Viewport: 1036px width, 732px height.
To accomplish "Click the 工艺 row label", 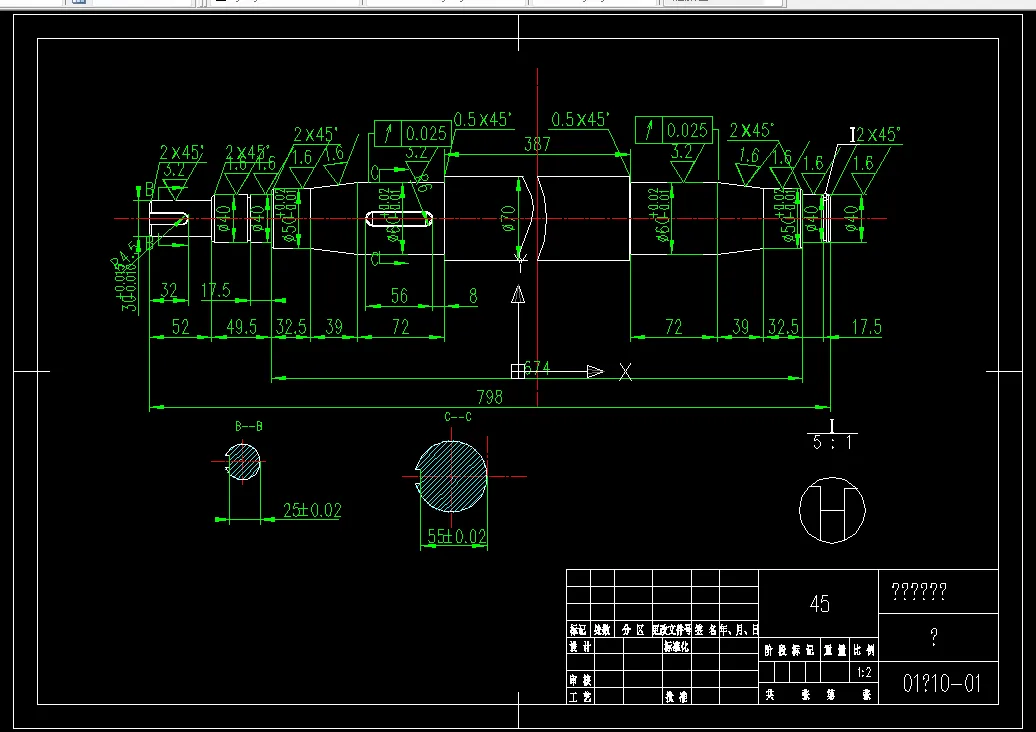I will [580, 696].
